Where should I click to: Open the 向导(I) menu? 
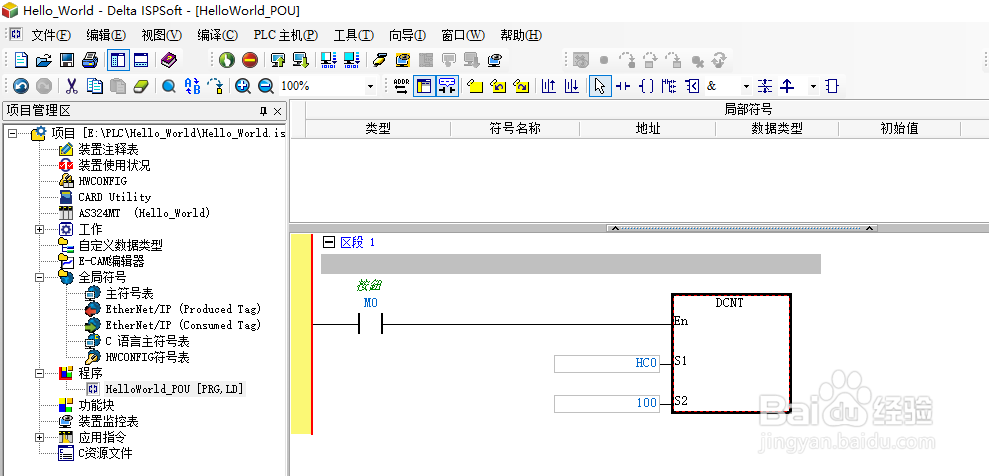(407, 35)
